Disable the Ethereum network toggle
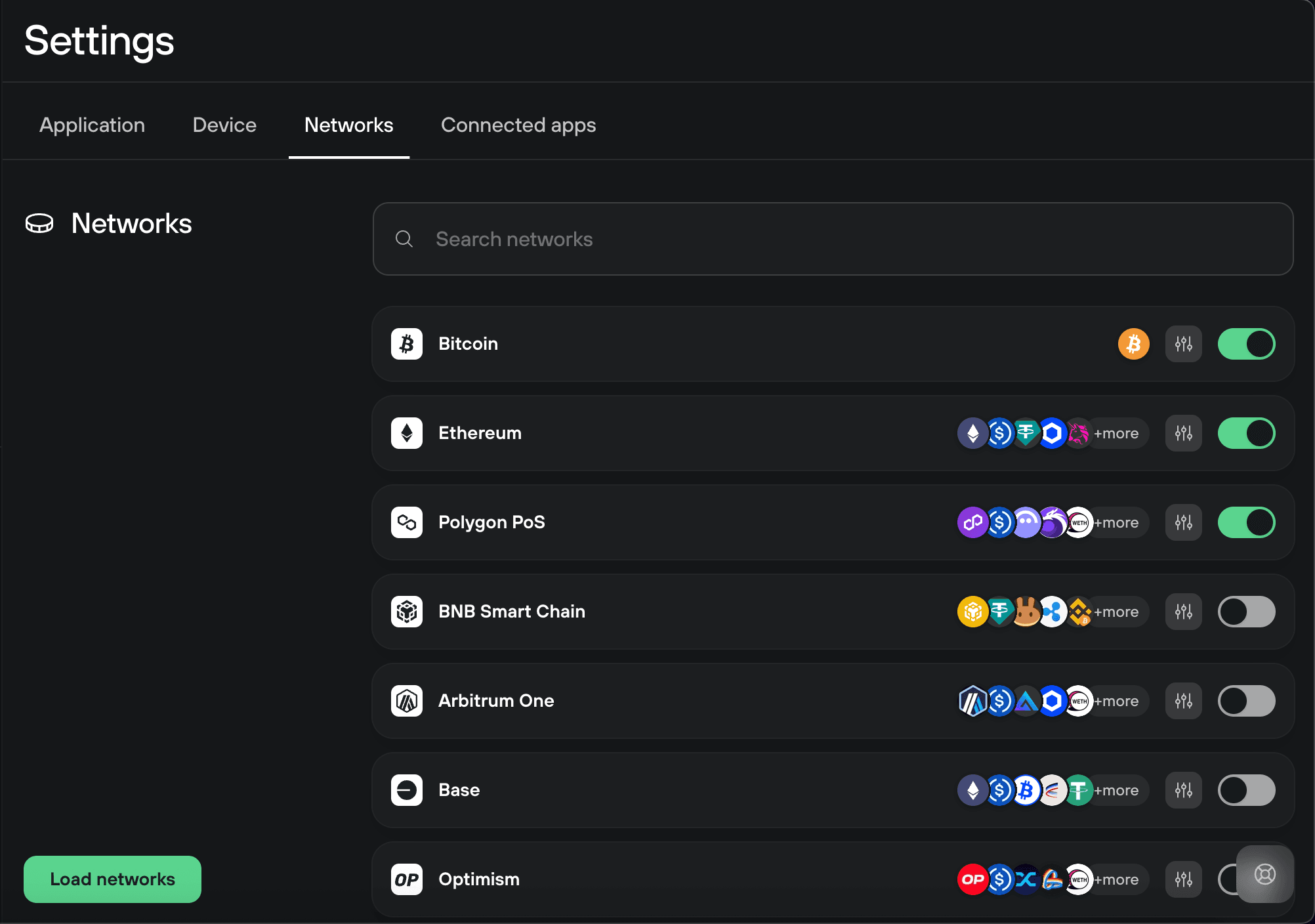This screenshot has height=924, width=1315. point(1247,433)
